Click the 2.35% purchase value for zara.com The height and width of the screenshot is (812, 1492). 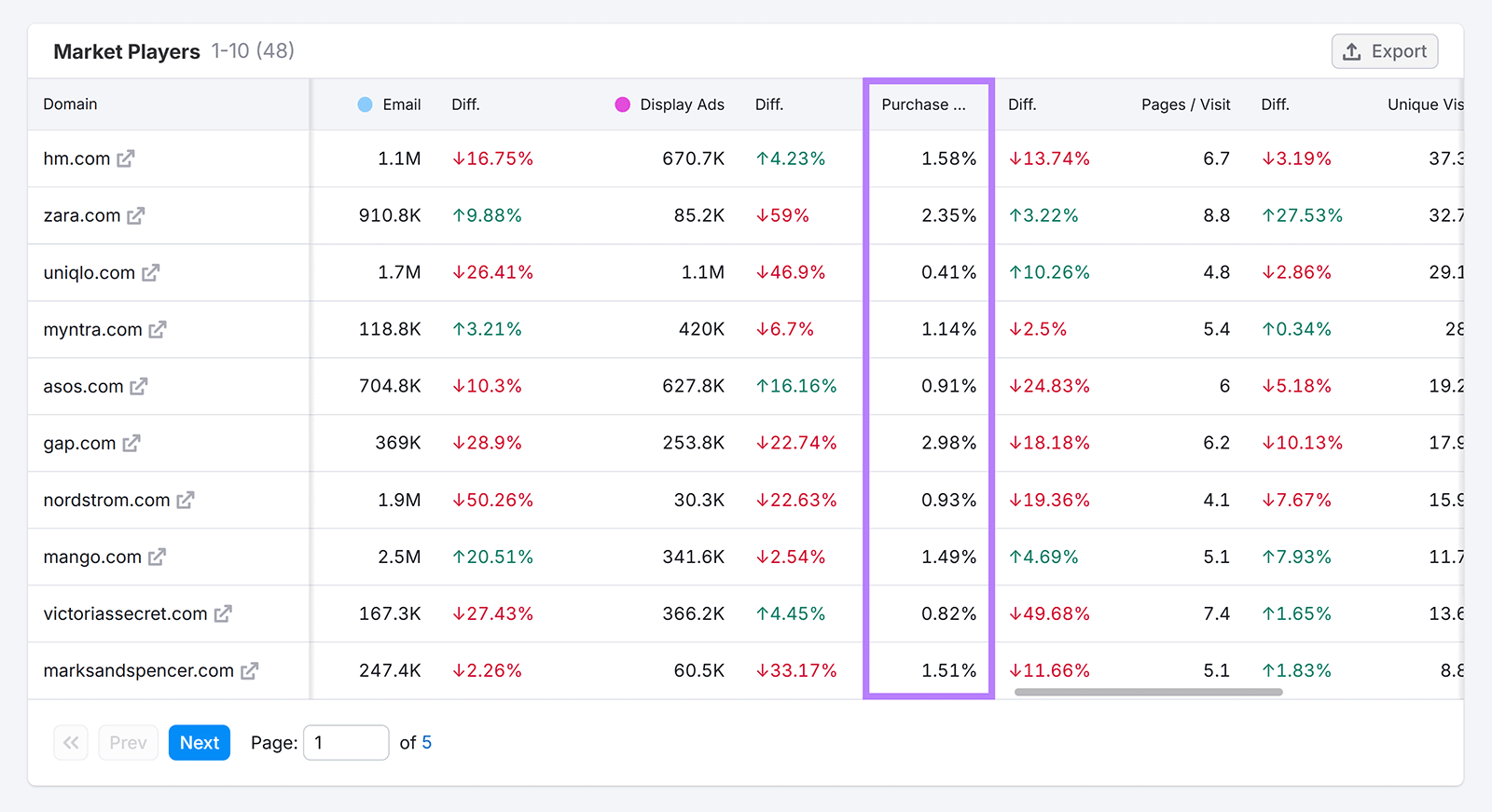(x=949, y=215)
